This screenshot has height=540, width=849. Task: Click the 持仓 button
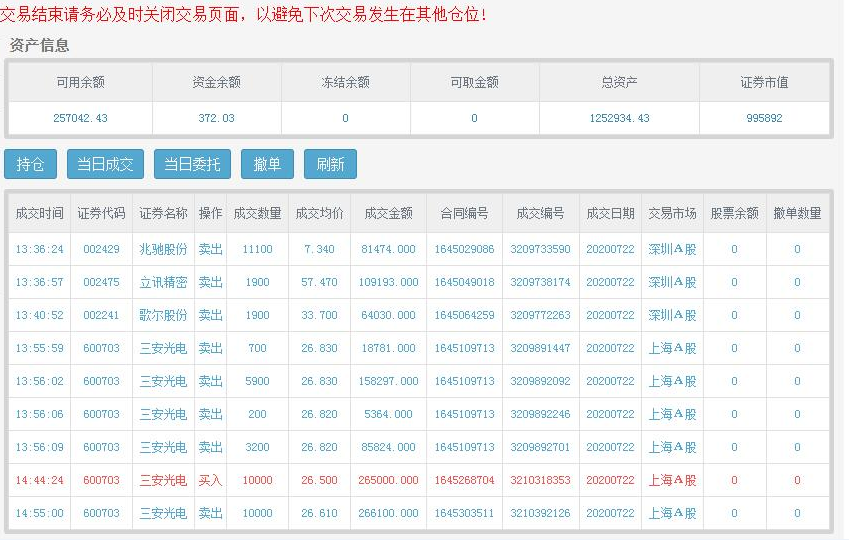click(30, 164)
